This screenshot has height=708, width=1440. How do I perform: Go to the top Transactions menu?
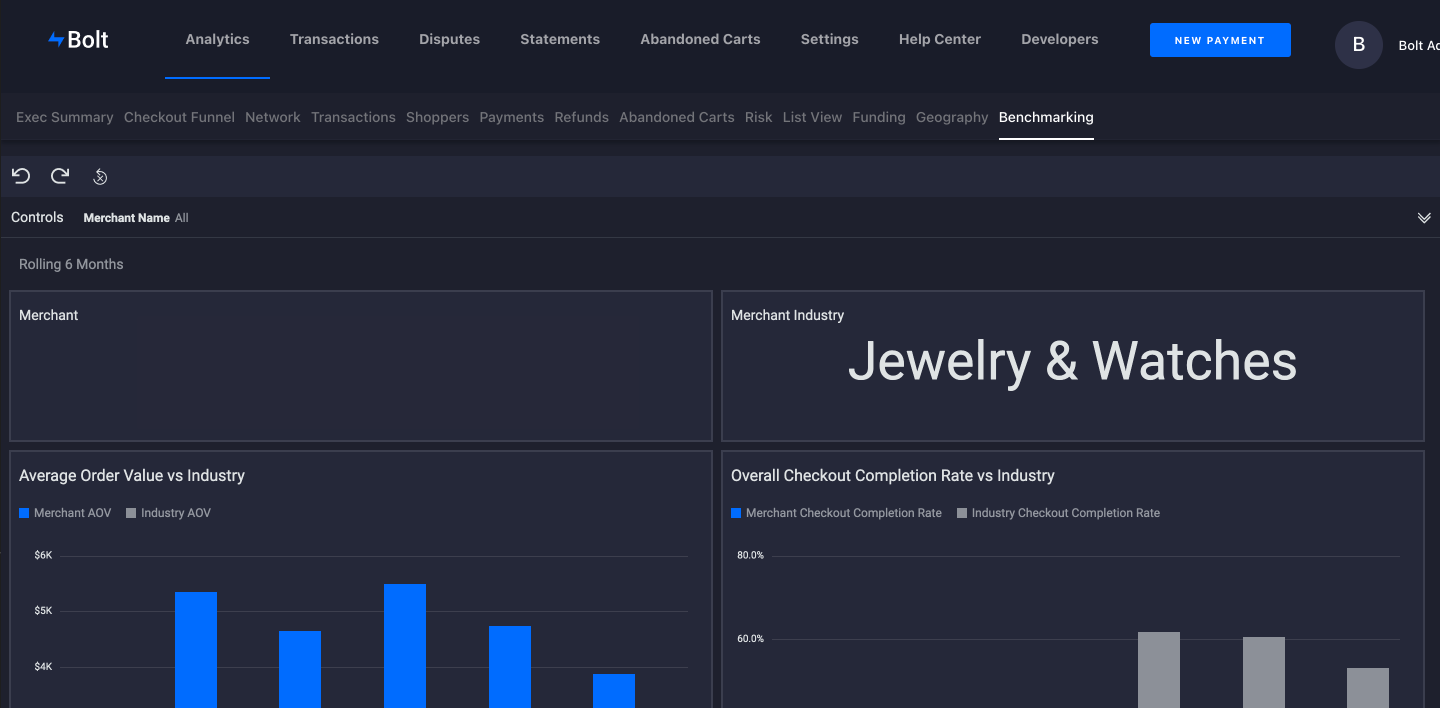pos(334,39)
